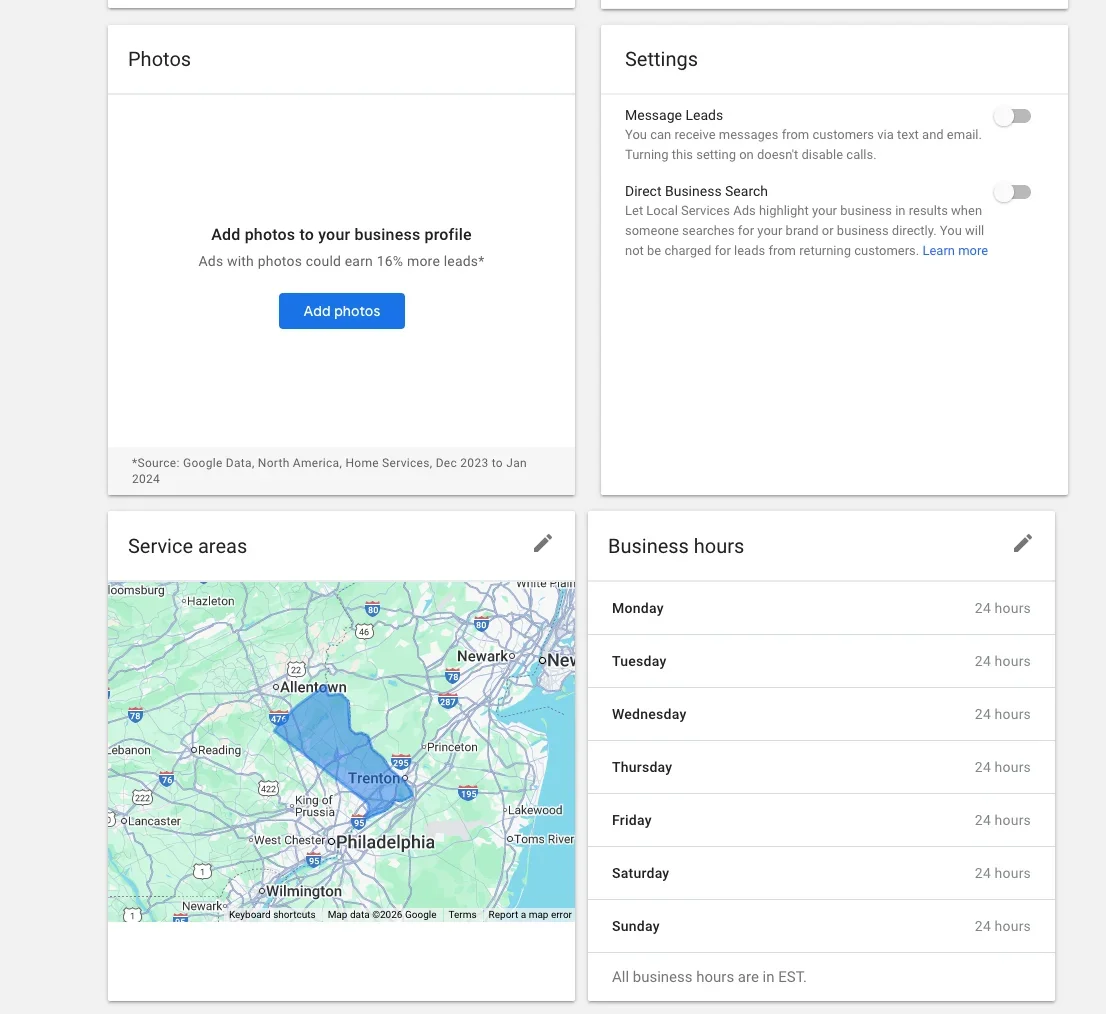Click the Tuesday hours row
The image size is (1106, 1014).
point(820,661)
